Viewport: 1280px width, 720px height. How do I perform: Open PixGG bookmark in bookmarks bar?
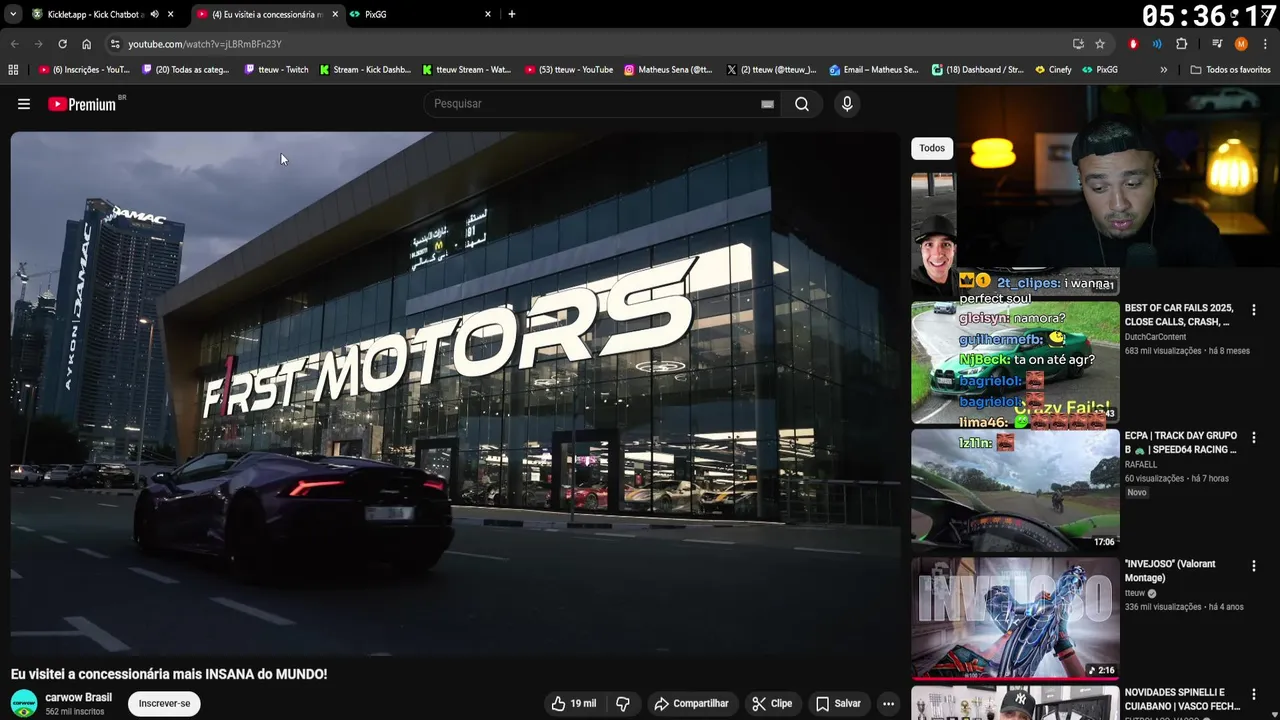(1100, 70)
